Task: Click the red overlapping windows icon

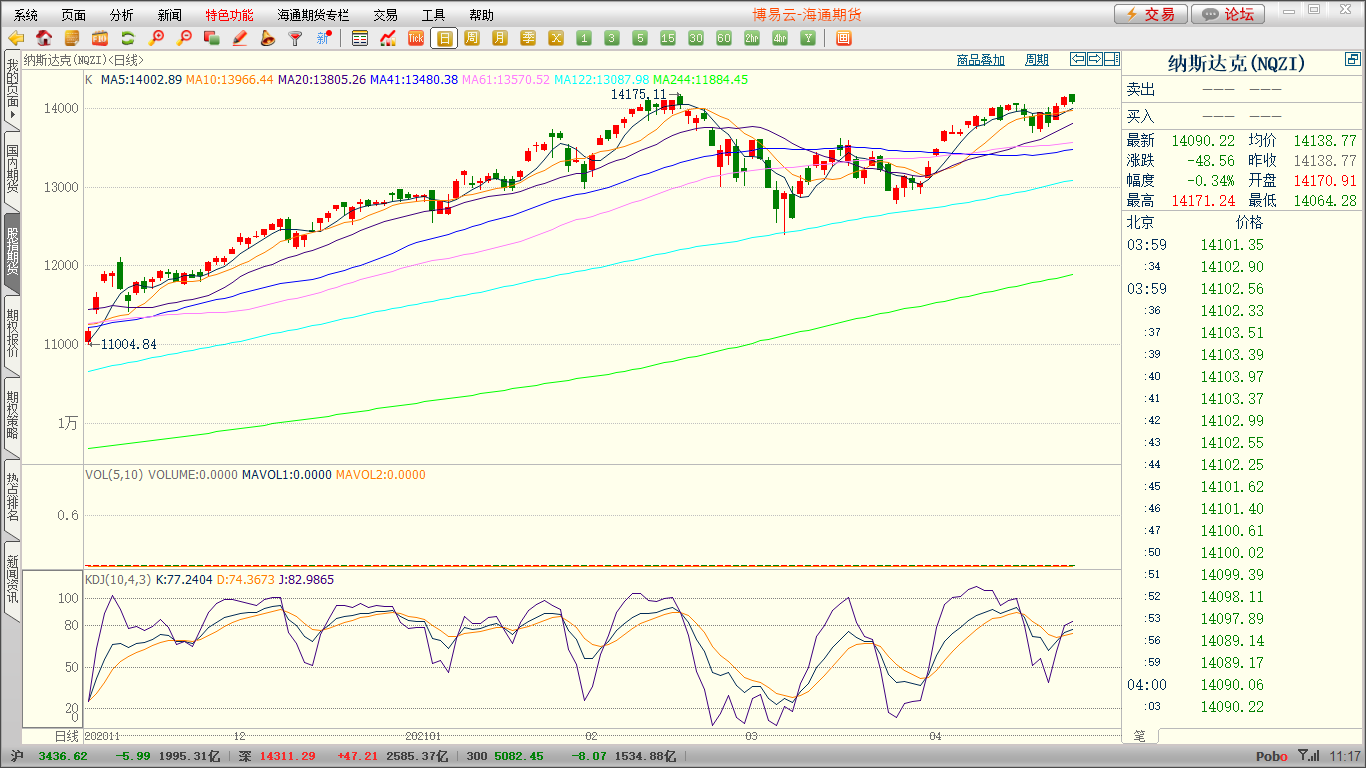Action: [x=211, y=38]
